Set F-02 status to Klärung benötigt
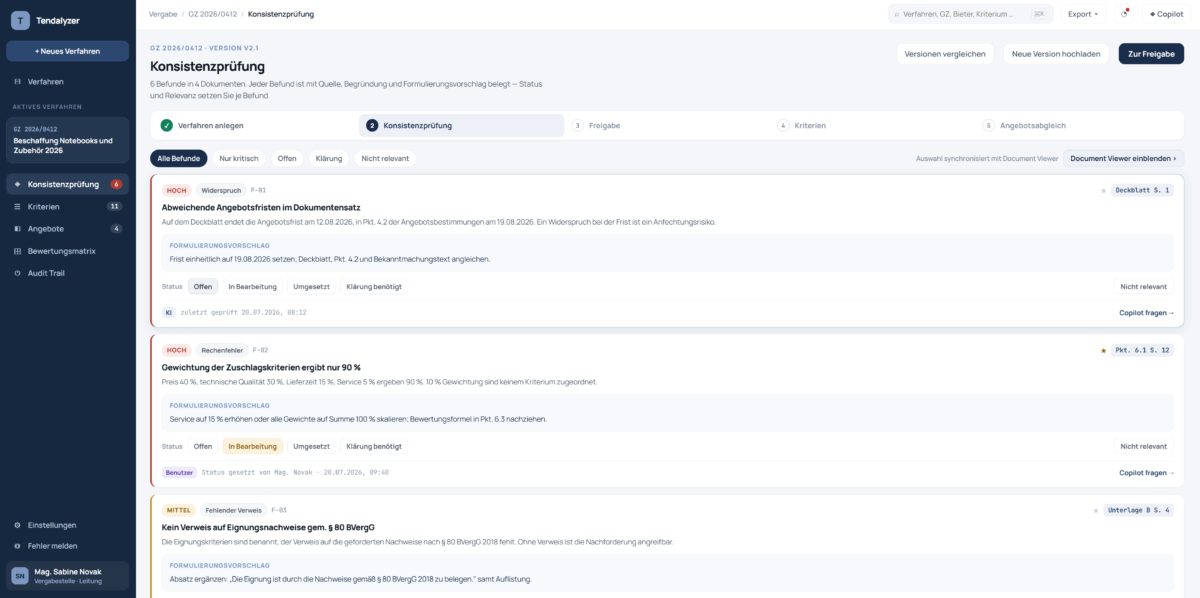The width and height of the screenshot is (1200, 598). coord(374,446)
